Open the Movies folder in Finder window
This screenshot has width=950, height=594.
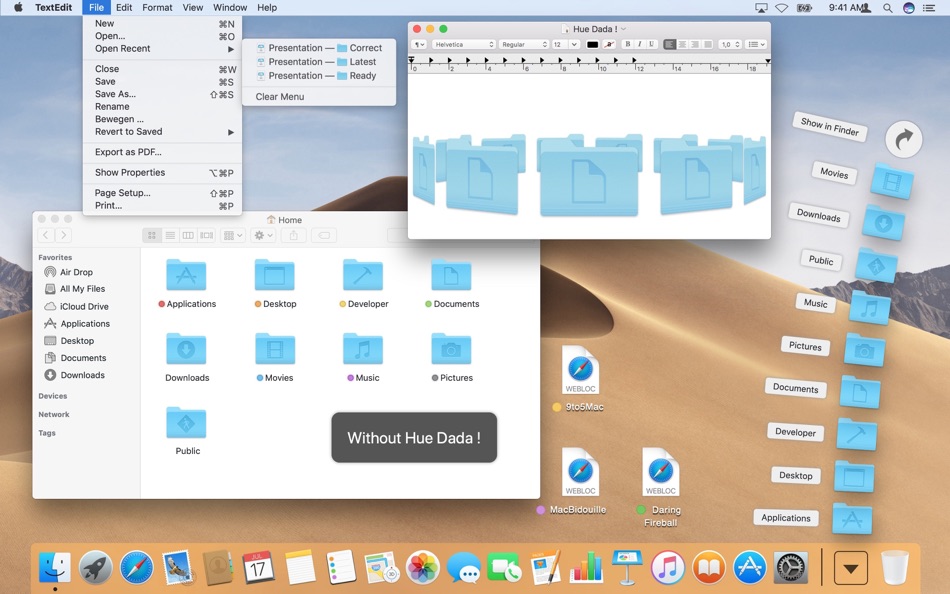[274, 350]
